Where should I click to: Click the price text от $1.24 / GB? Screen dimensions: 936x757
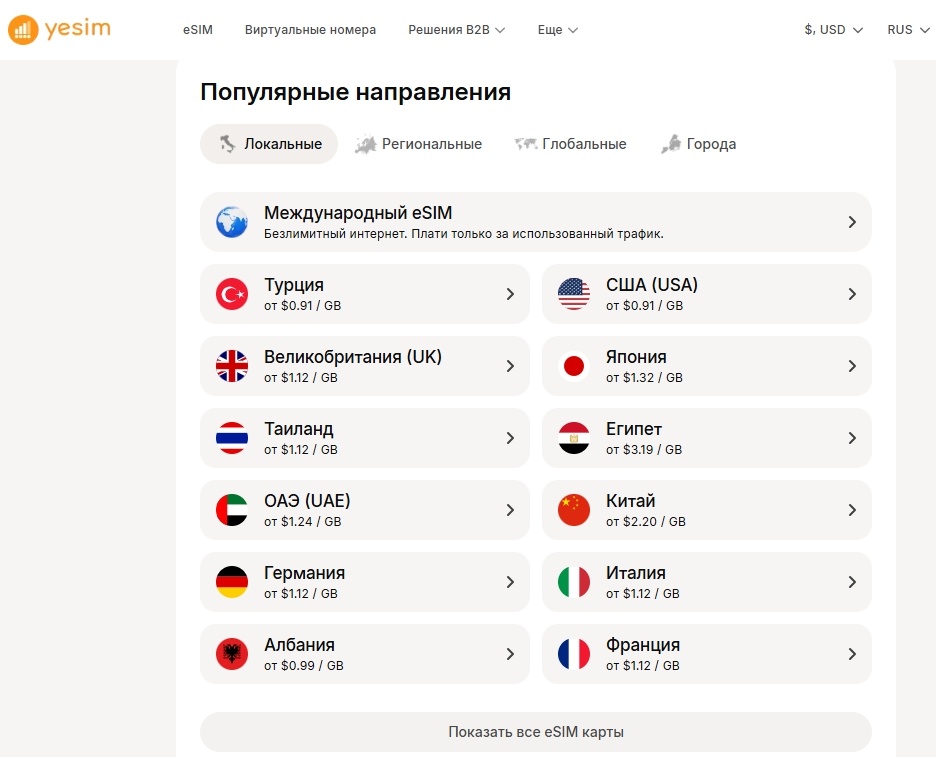coord(303,522)
